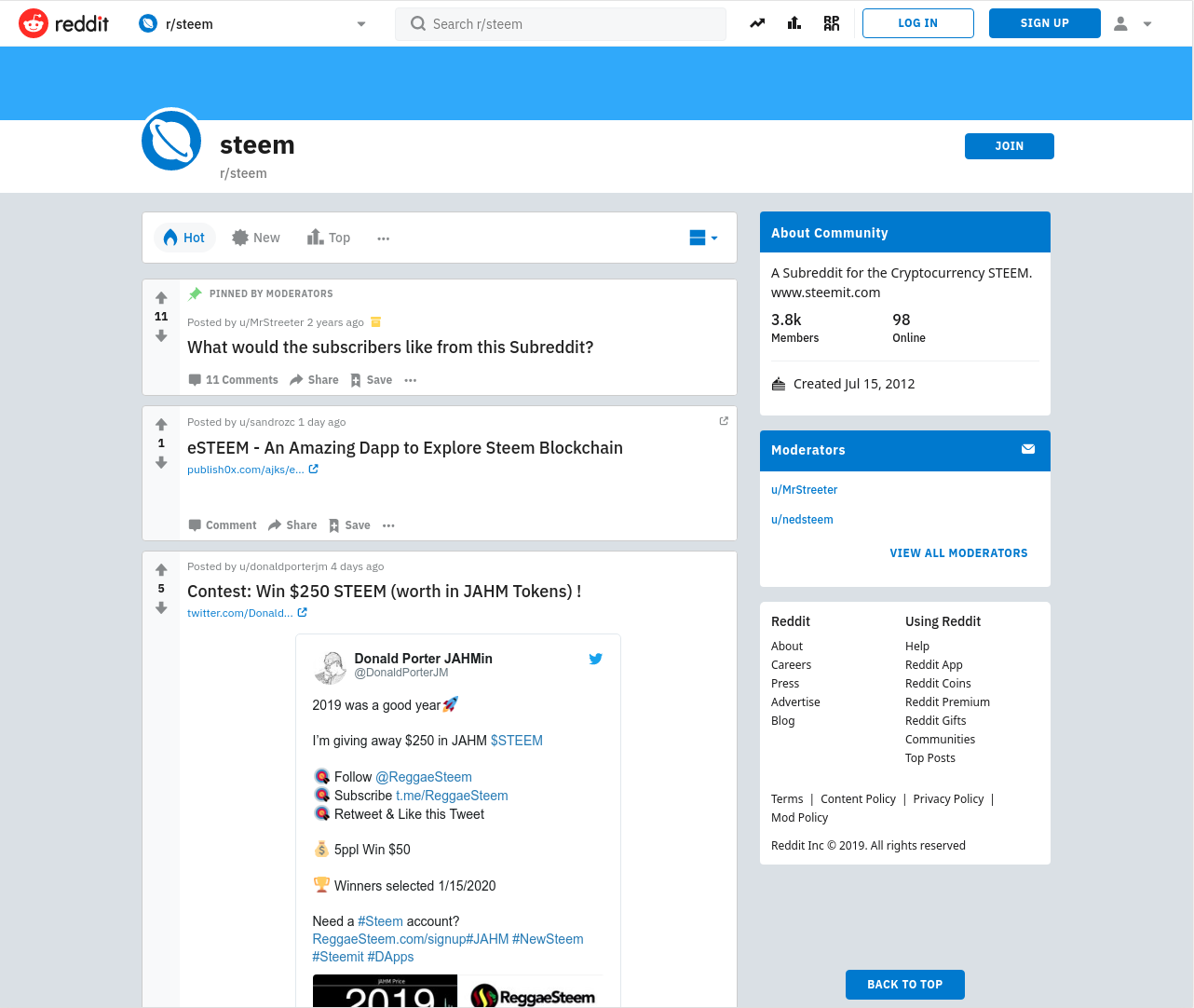The width and height of the screenshot is (1194, 1008).
Task: Open the Mod Policy link
Action: 799,818
